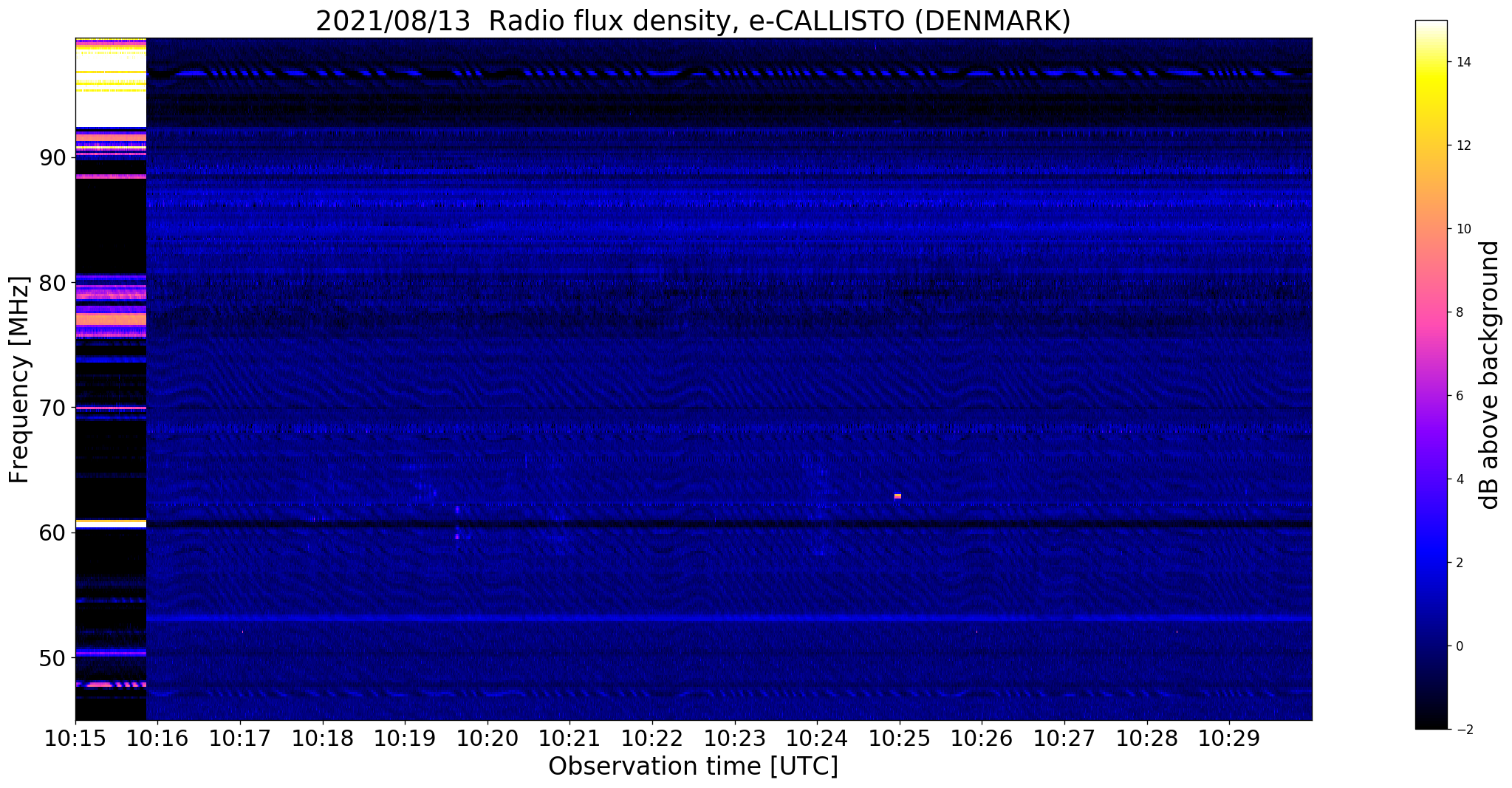Click the colorbar tick label 14
Viewport: 1512px width, 788px height.
click(1462, 62)
